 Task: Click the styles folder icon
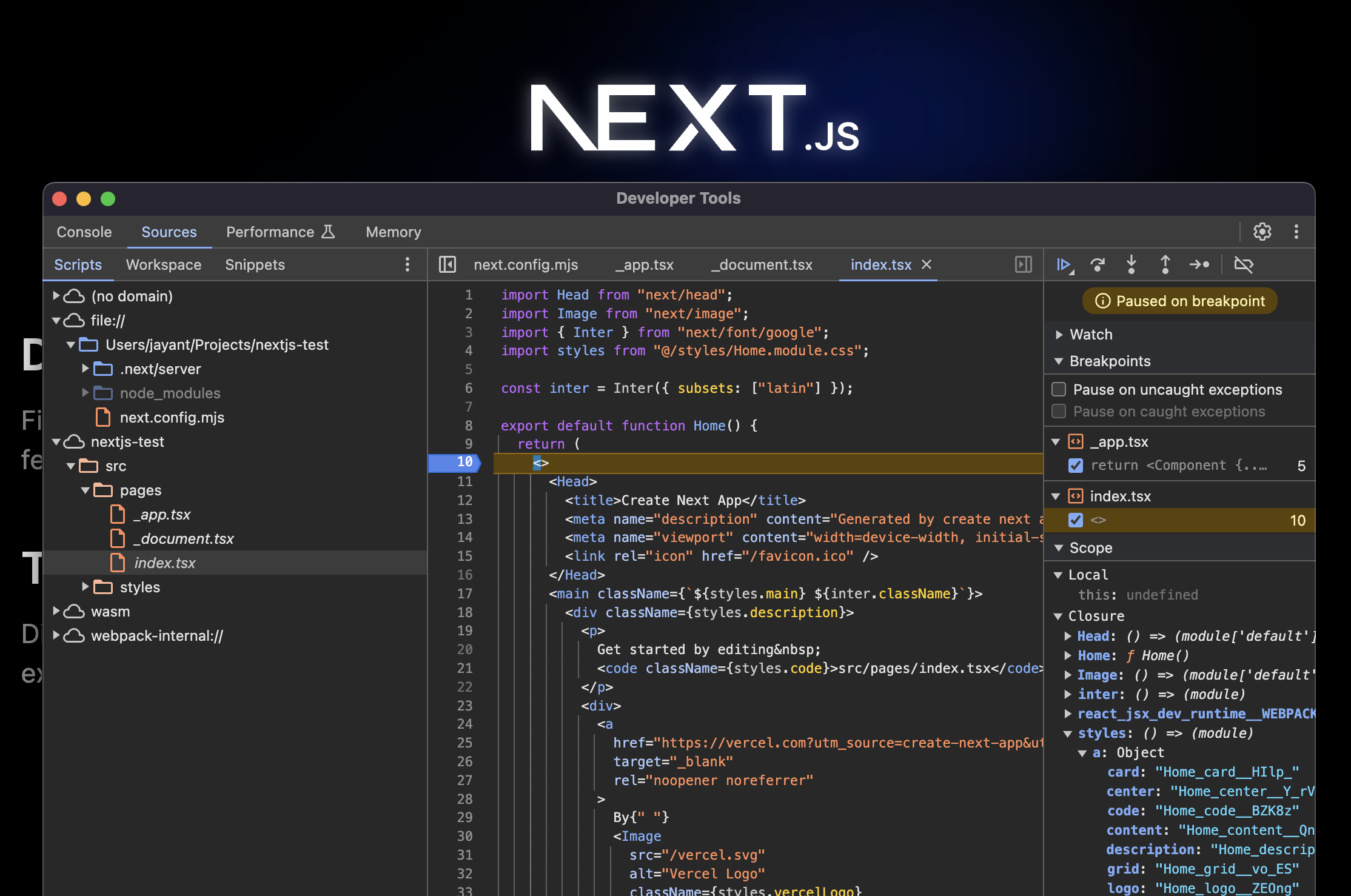click(104, 587)
